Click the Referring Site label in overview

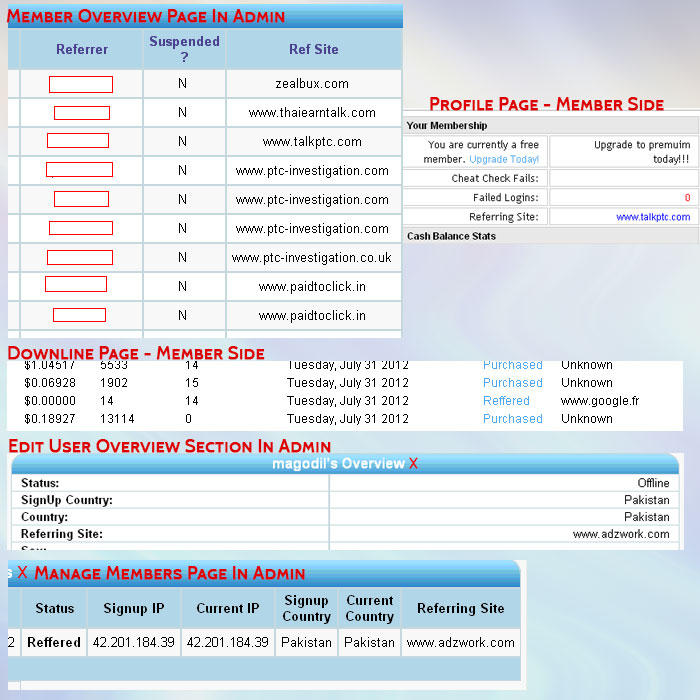[x=62, y=534]
